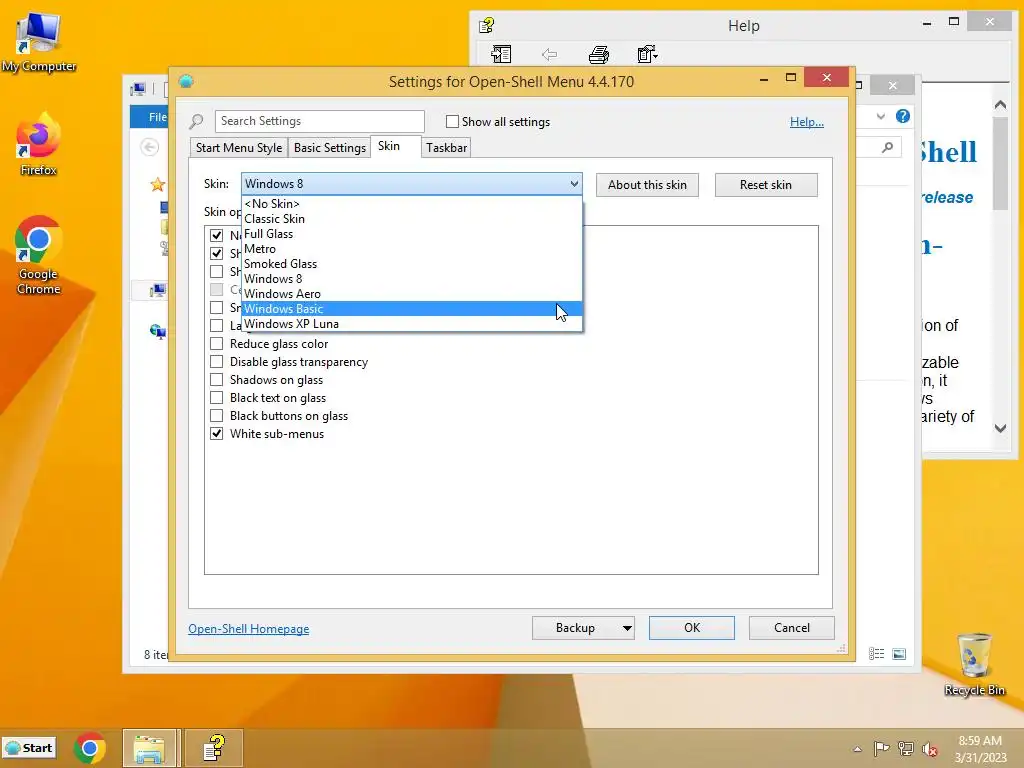Open Action Center flag tray icon
The height and width of the screenshot is (768, 1024).
coord(881,748)
